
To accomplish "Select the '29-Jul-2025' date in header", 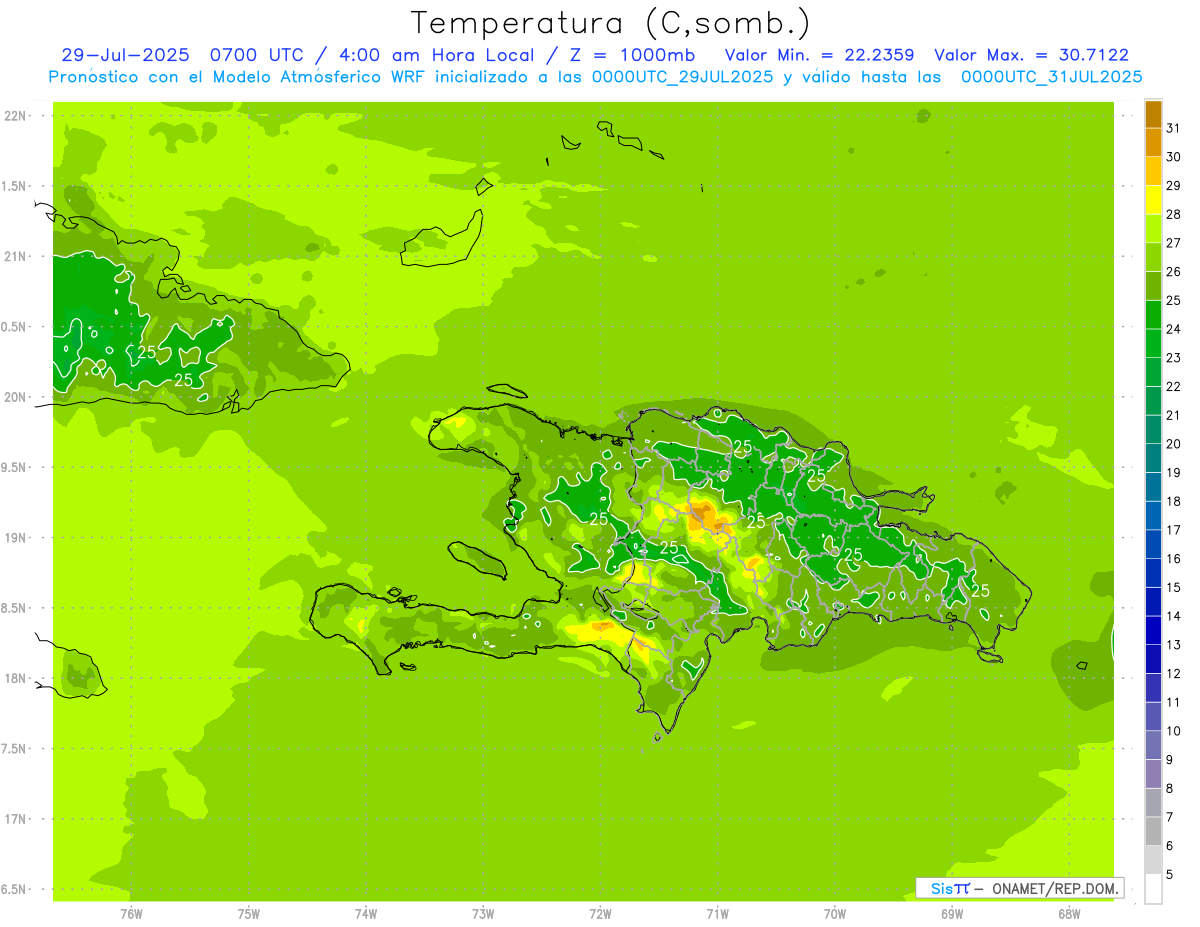I will click(x=124, y=55).
